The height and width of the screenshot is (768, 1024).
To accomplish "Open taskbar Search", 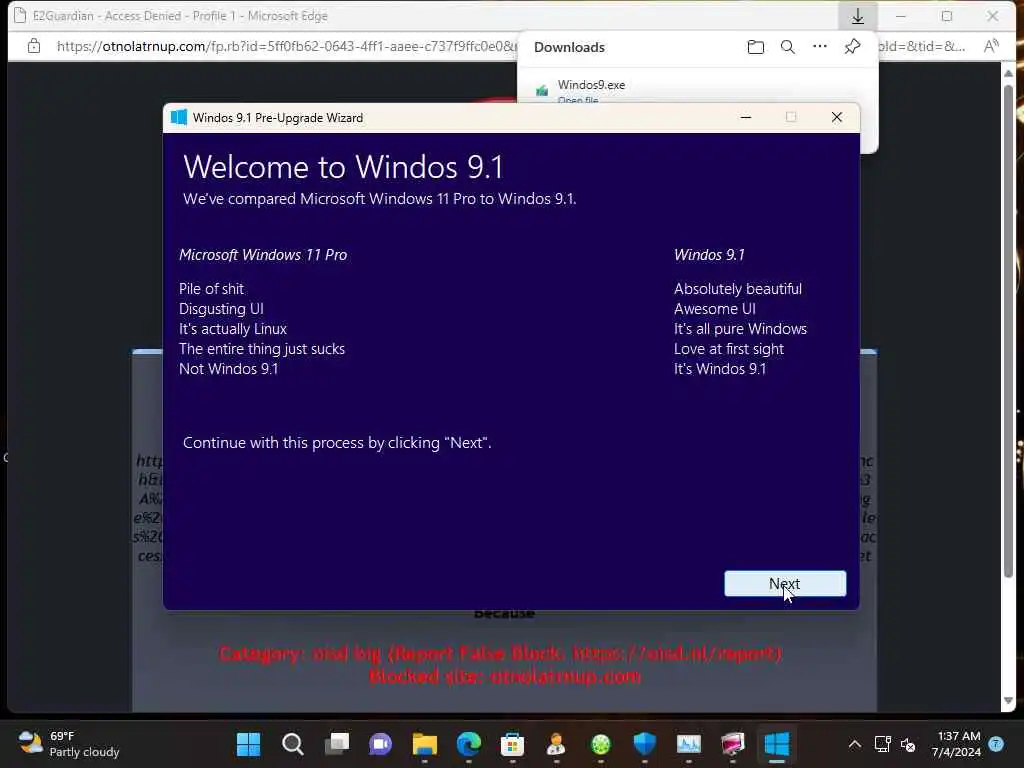I will [x=293, y=744].
